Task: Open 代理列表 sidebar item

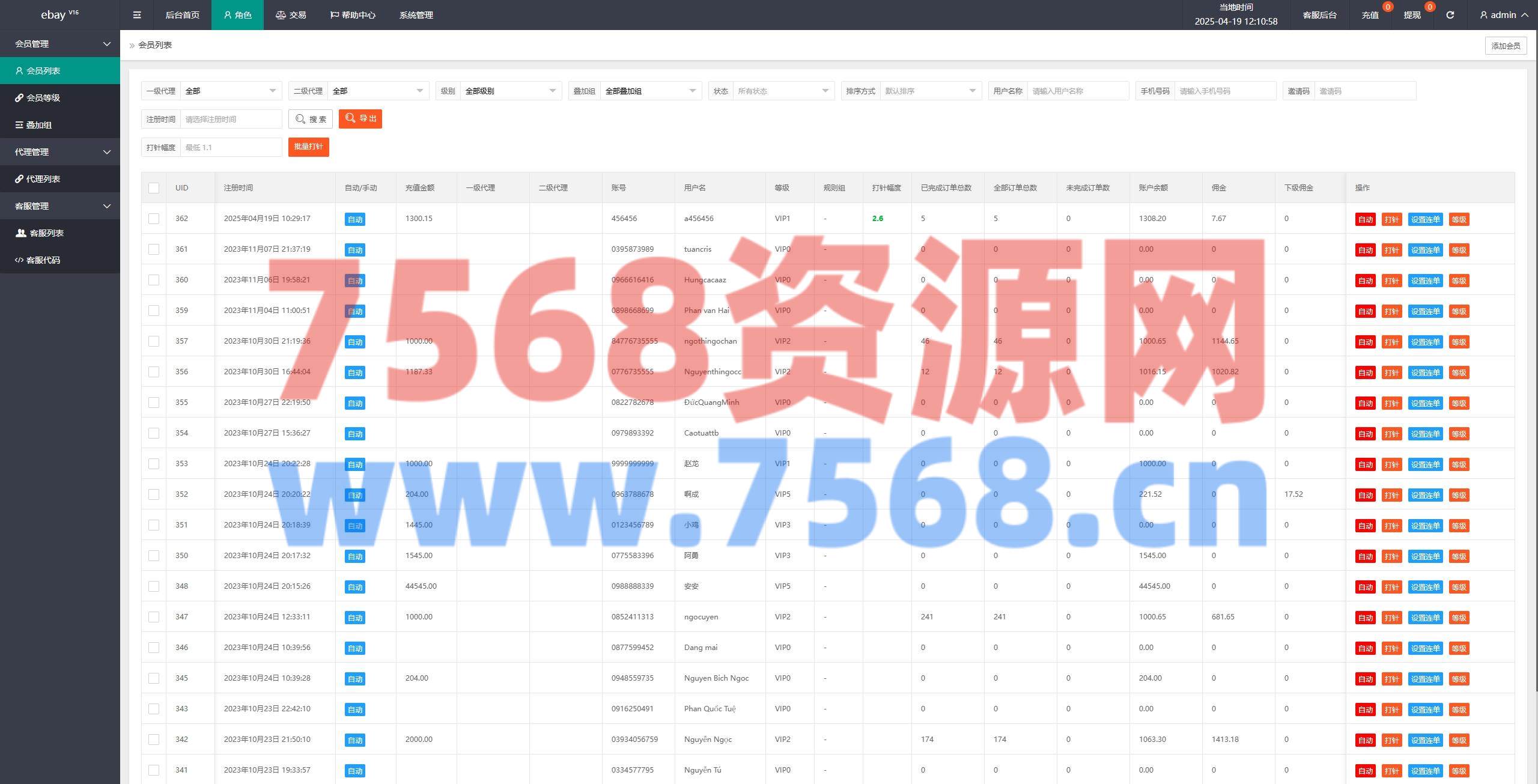Action: 43,179
